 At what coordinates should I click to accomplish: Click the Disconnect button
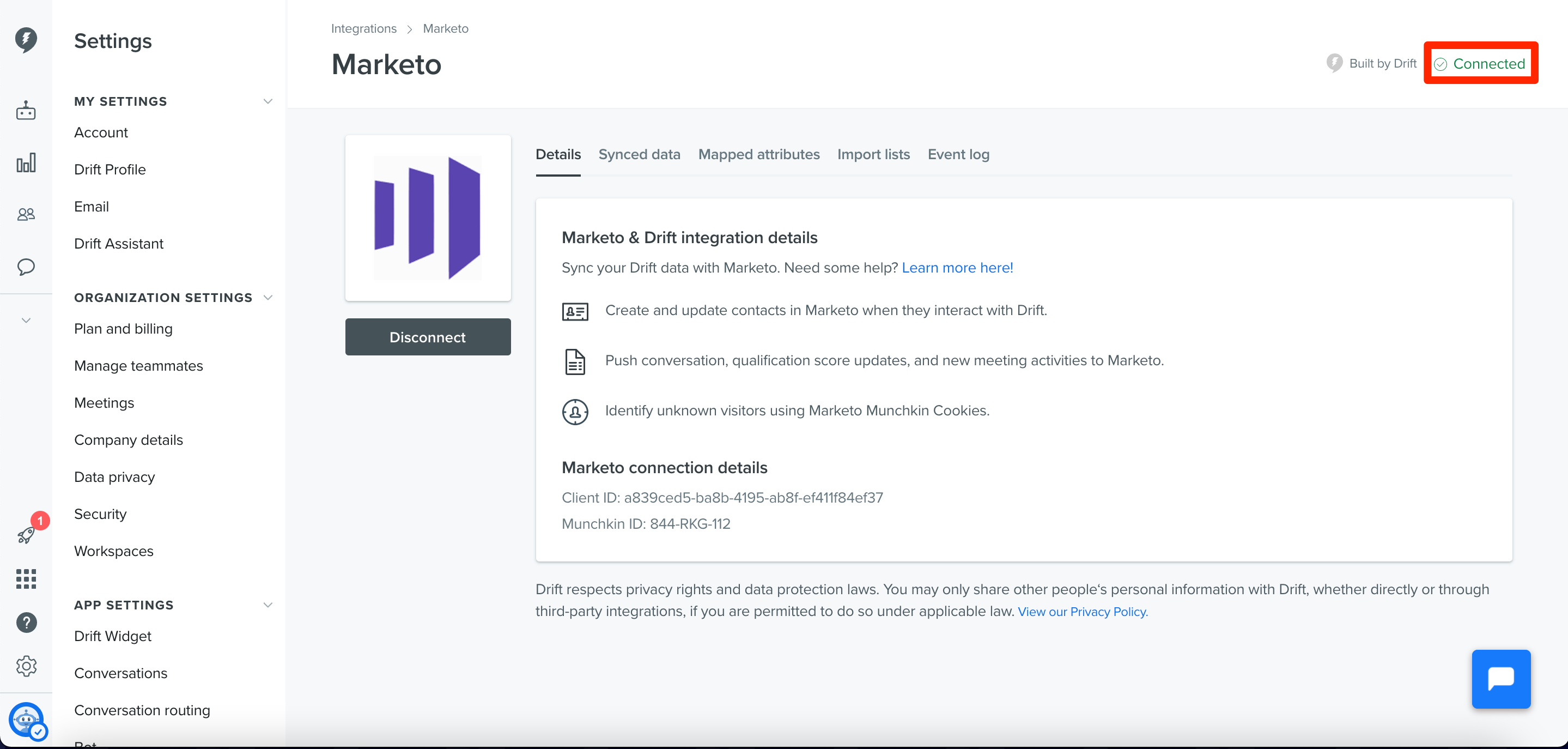point(427,337)
